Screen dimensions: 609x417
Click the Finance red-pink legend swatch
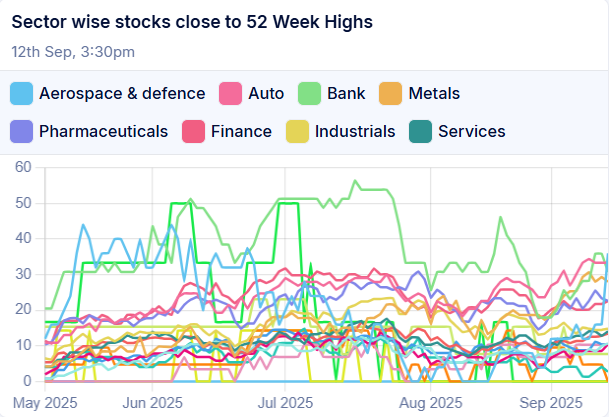click(193, 131)
